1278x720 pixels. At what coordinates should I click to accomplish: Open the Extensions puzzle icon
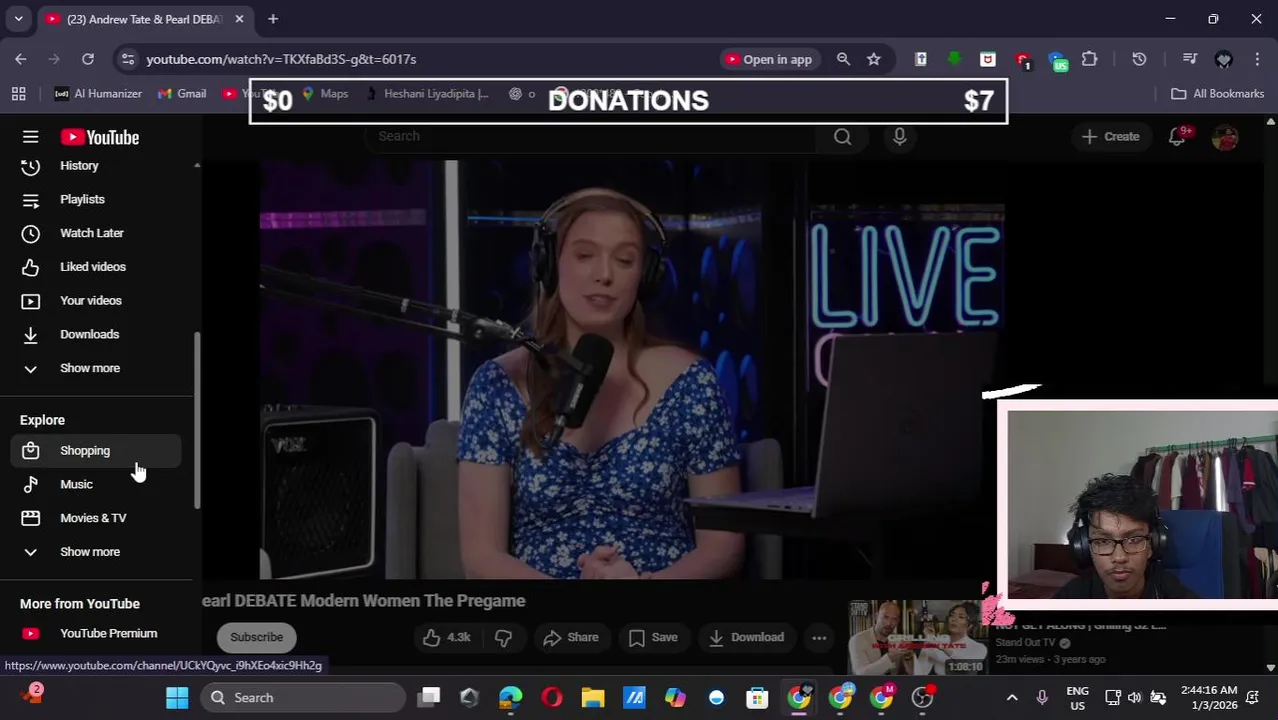click(1090, 59)
